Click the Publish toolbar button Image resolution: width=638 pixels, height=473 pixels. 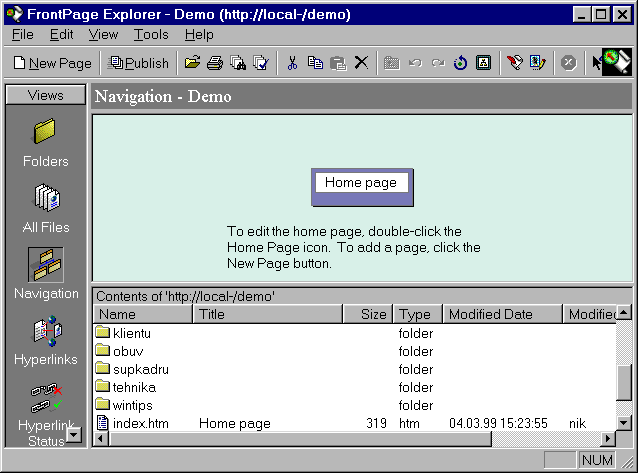point(138,63)
